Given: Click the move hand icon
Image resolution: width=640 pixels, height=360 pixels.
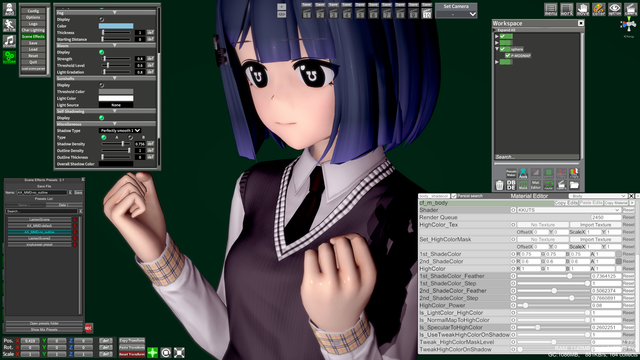Looking at the screenshot, I should pyautogui.click(x=582, y=9).
